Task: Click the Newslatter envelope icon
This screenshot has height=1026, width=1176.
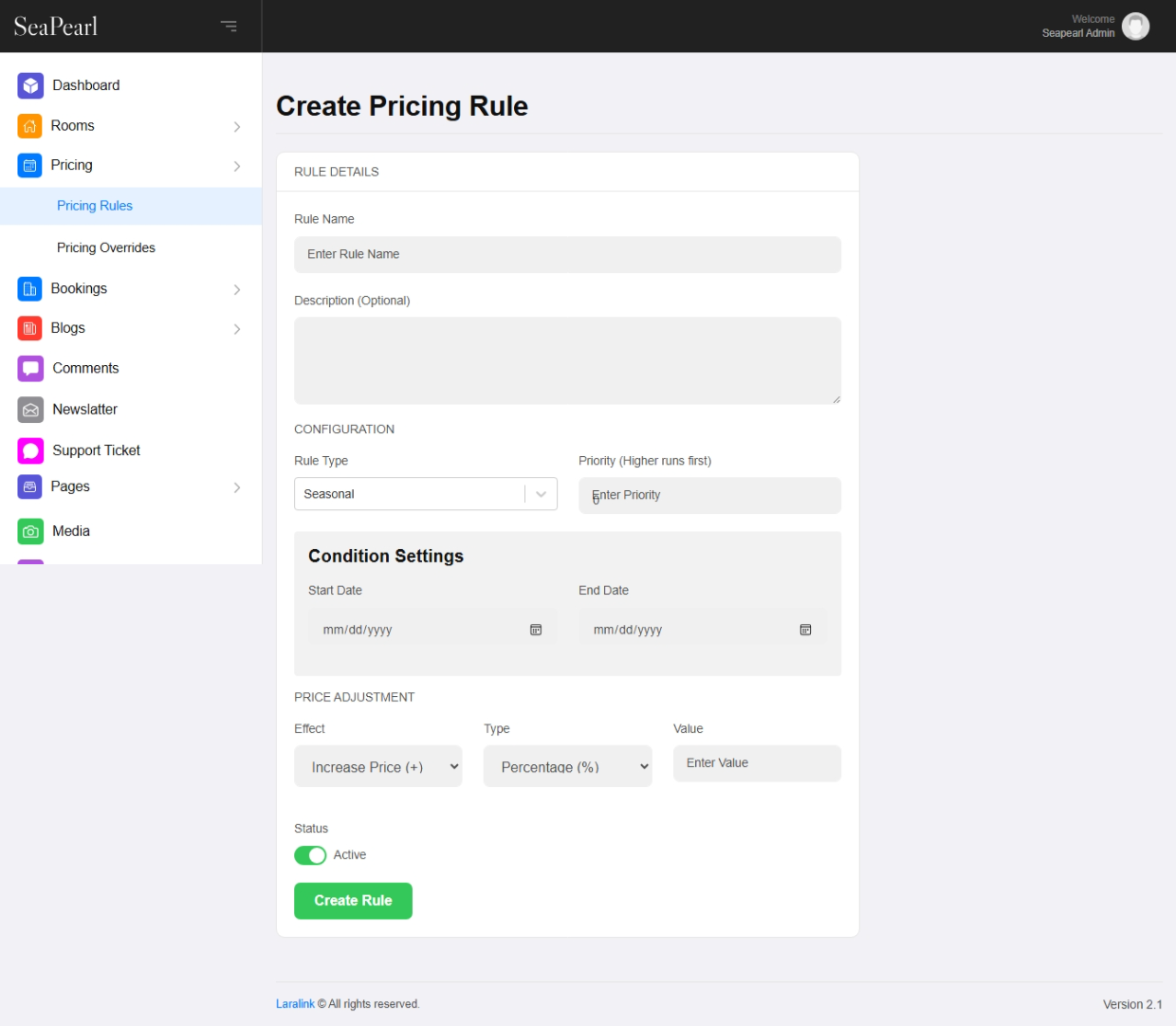Action: pyautogui.click(x=30, y=410)
